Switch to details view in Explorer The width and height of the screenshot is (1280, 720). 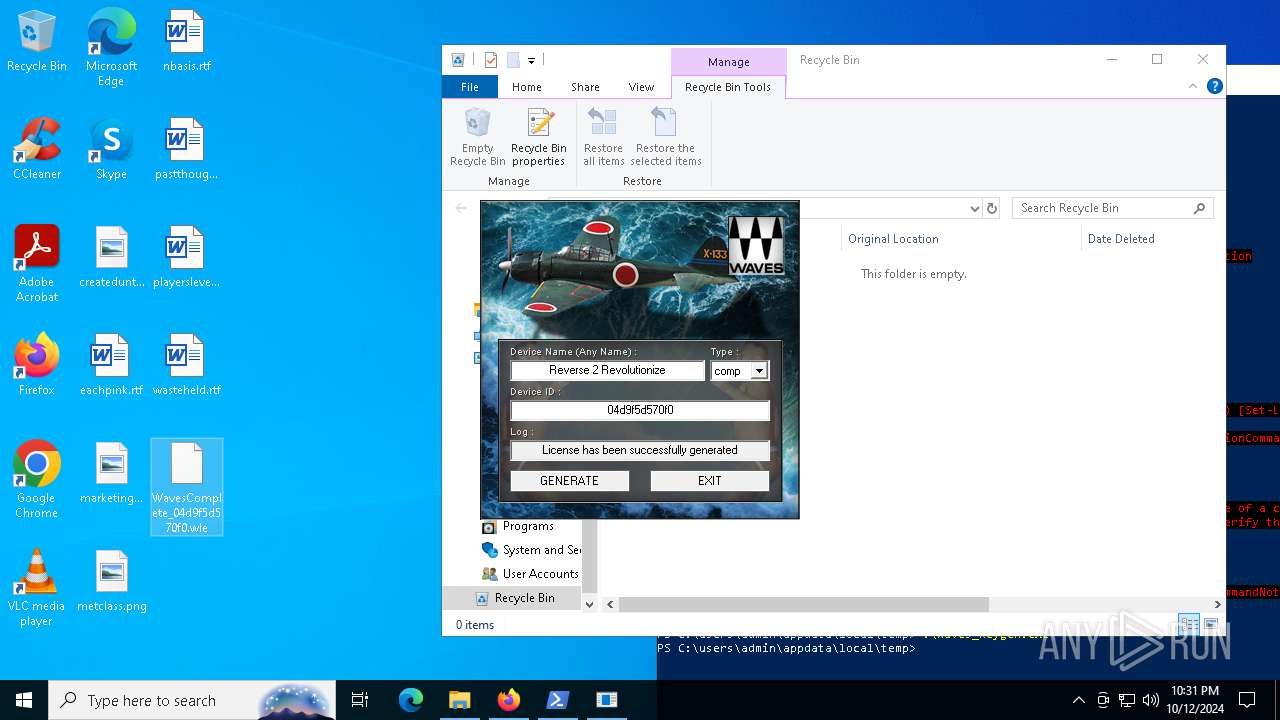tap(1189, 624)
